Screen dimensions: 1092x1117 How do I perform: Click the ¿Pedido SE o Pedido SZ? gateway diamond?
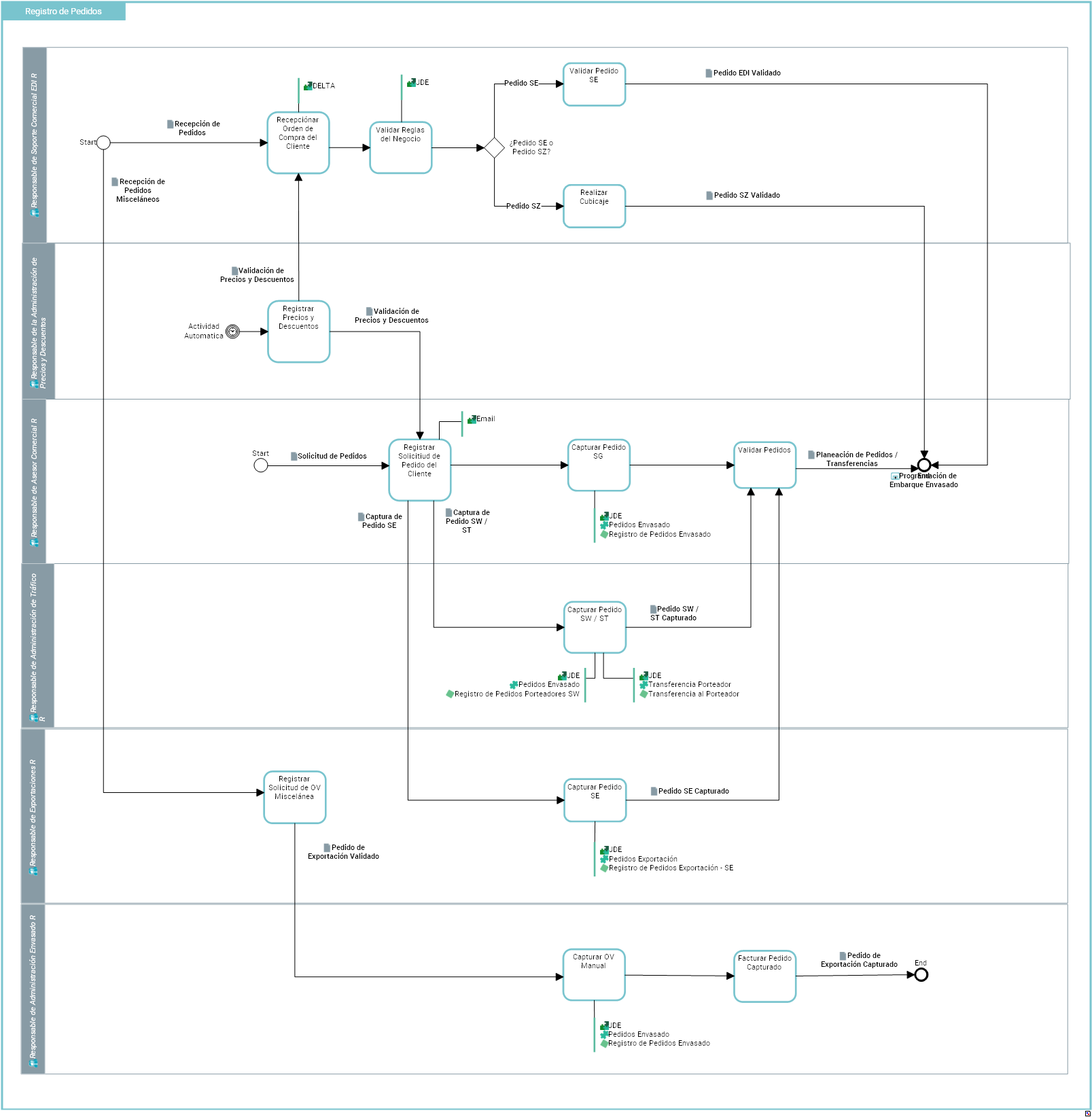(494, 147)
